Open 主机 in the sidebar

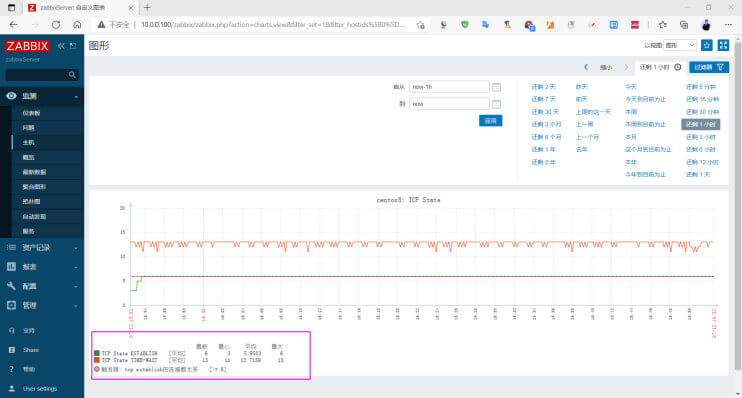point(28,142)
